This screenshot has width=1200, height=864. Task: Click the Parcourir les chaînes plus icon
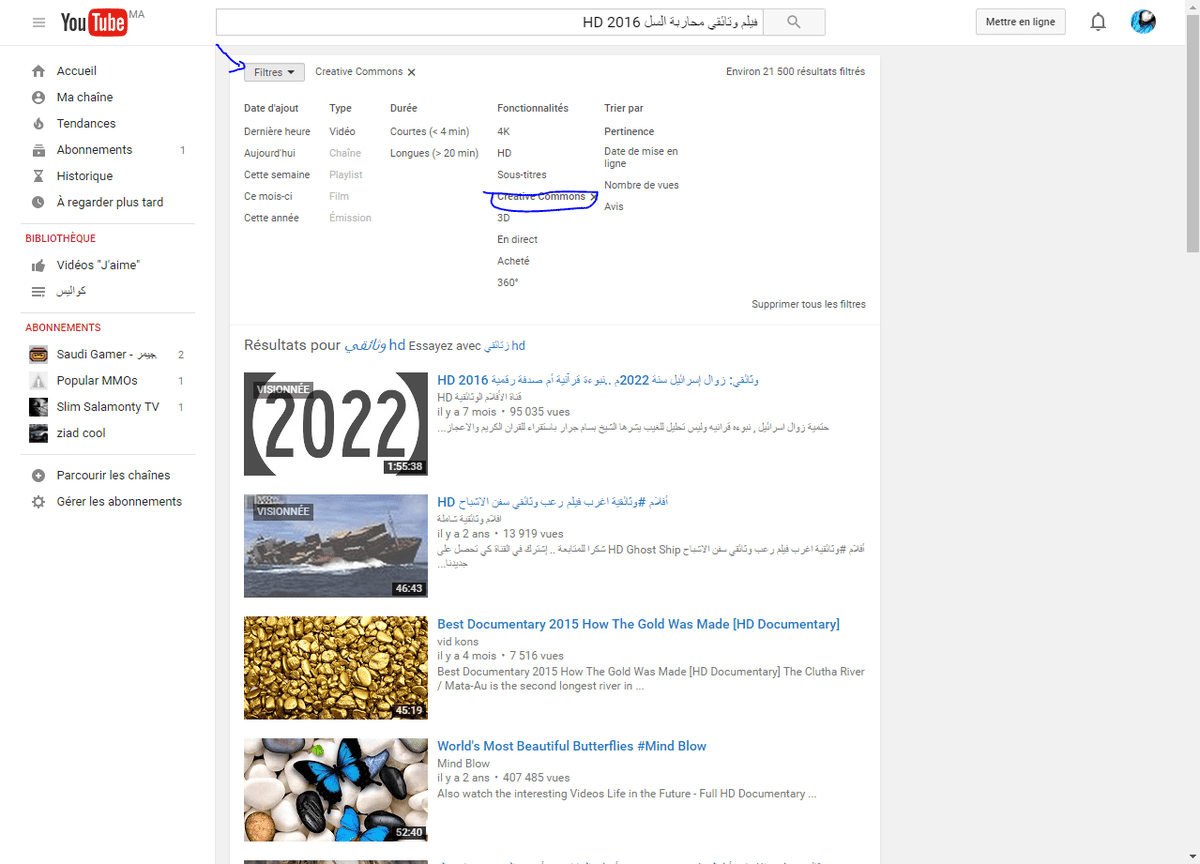[x=38, y=475]
